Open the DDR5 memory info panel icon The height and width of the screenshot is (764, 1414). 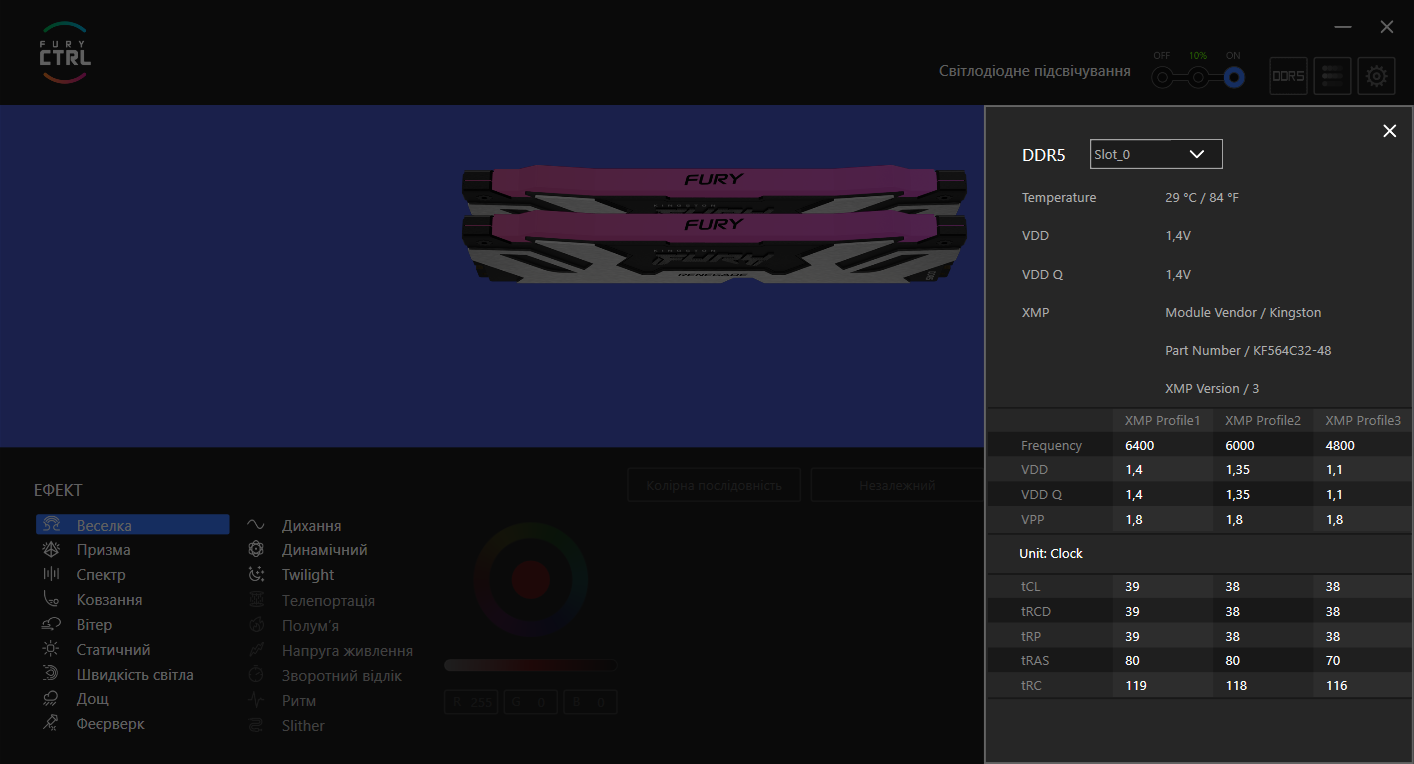coord(1288,76)
